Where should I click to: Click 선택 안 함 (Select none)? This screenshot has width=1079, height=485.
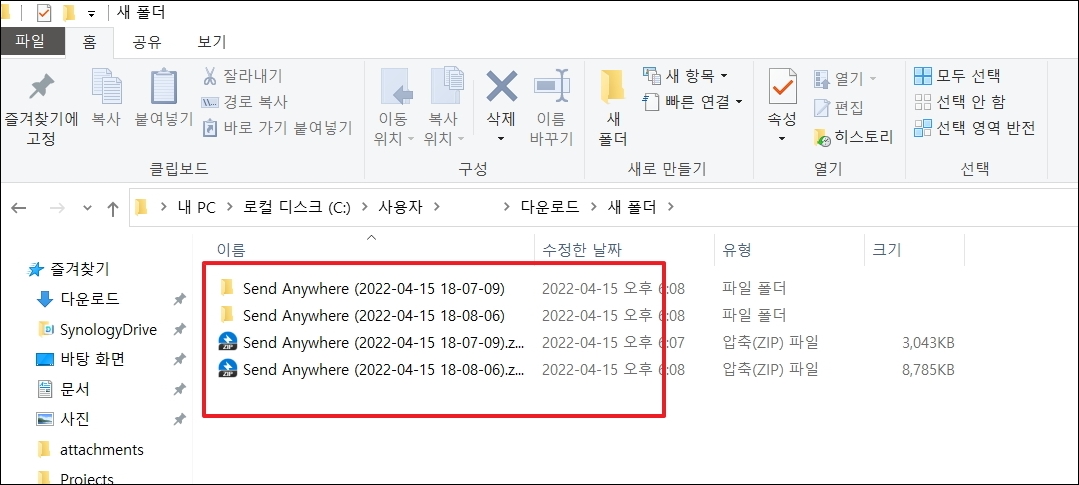[x=960, y=102]
